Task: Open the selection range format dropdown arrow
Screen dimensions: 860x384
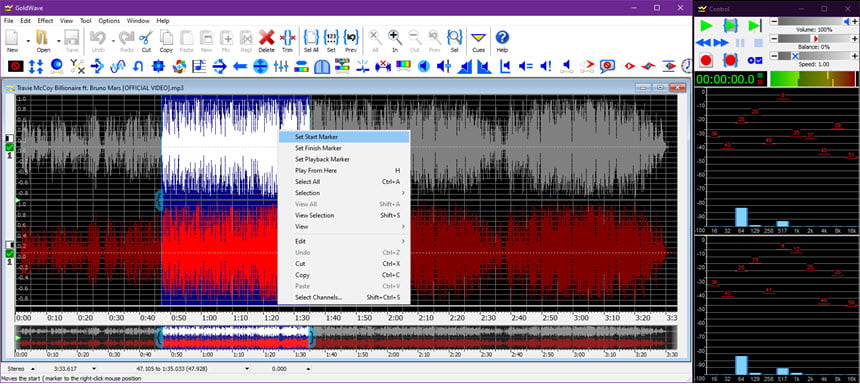Action: (247, 369)
